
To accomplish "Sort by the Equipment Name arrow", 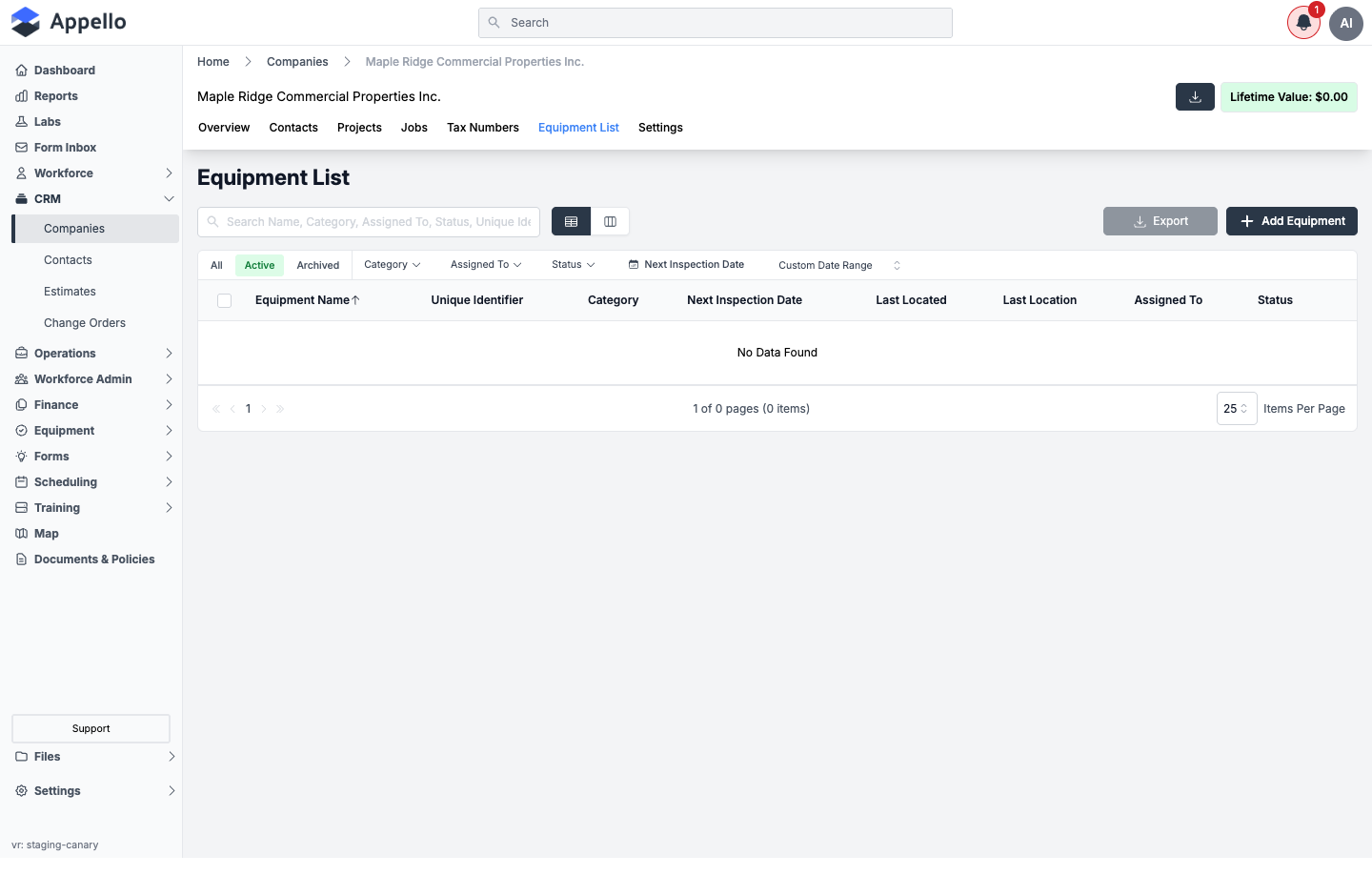I will click(356, 300).
